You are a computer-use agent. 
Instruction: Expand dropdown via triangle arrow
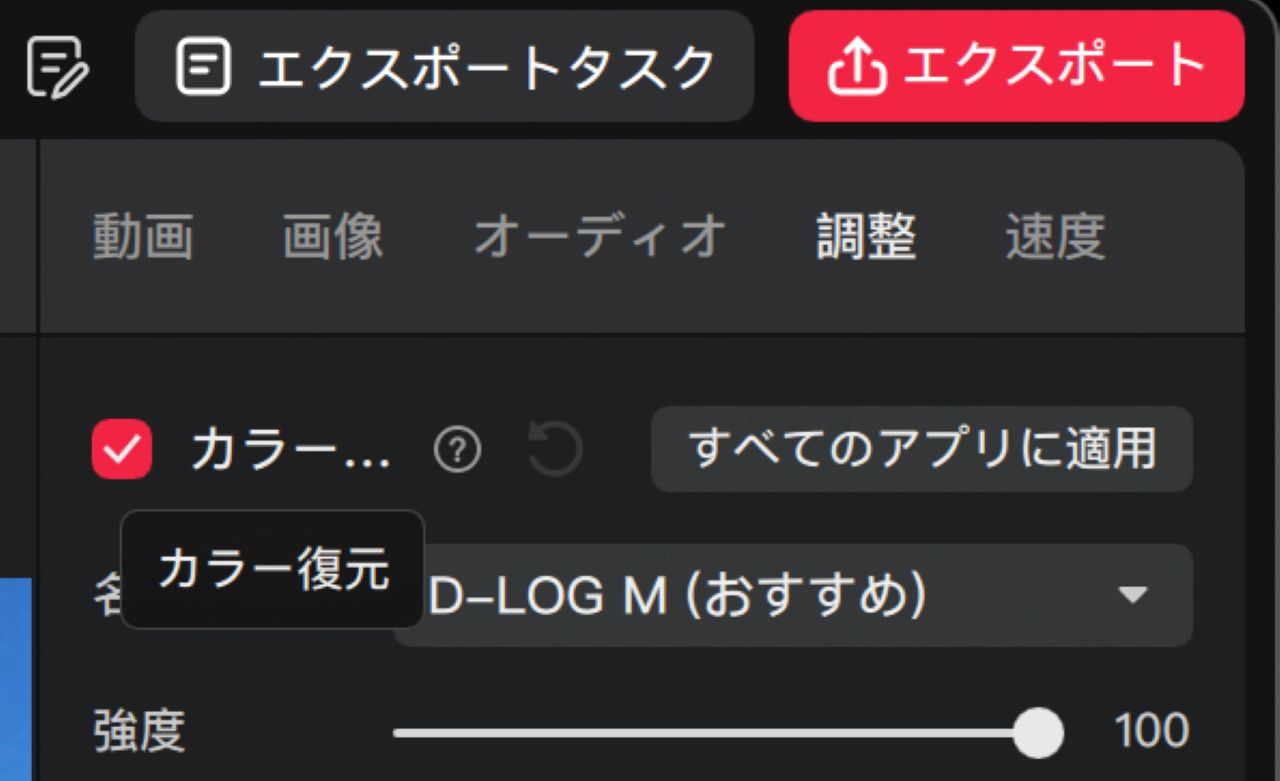point(1132,596)
